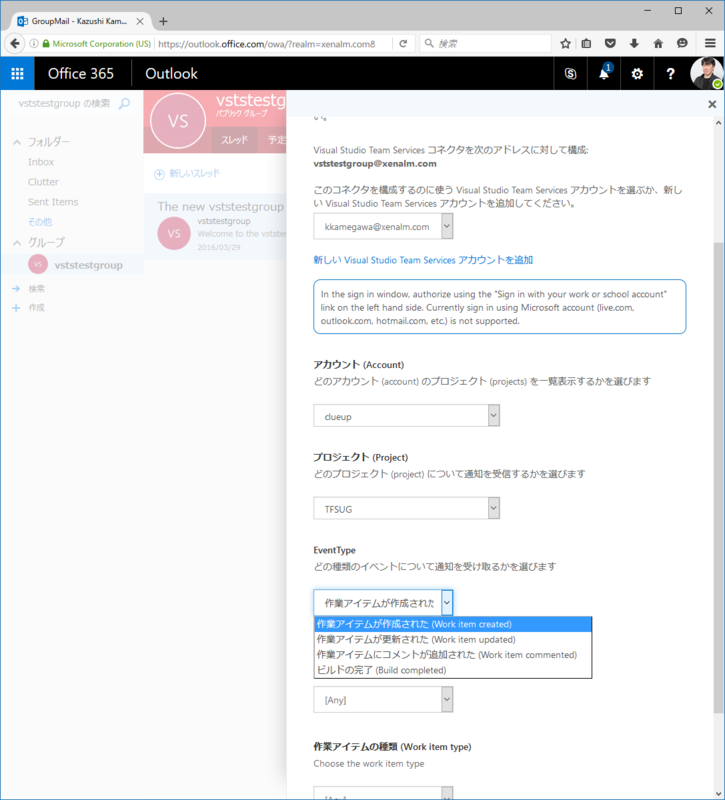
Task: Click add new Visual Studio Team Services account link
Action: 423,260
